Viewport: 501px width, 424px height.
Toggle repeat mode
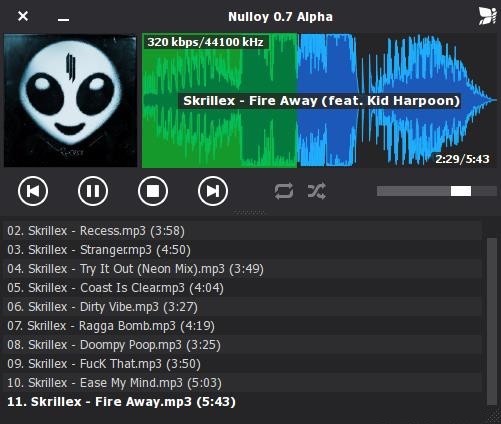[x=284, y=191]
